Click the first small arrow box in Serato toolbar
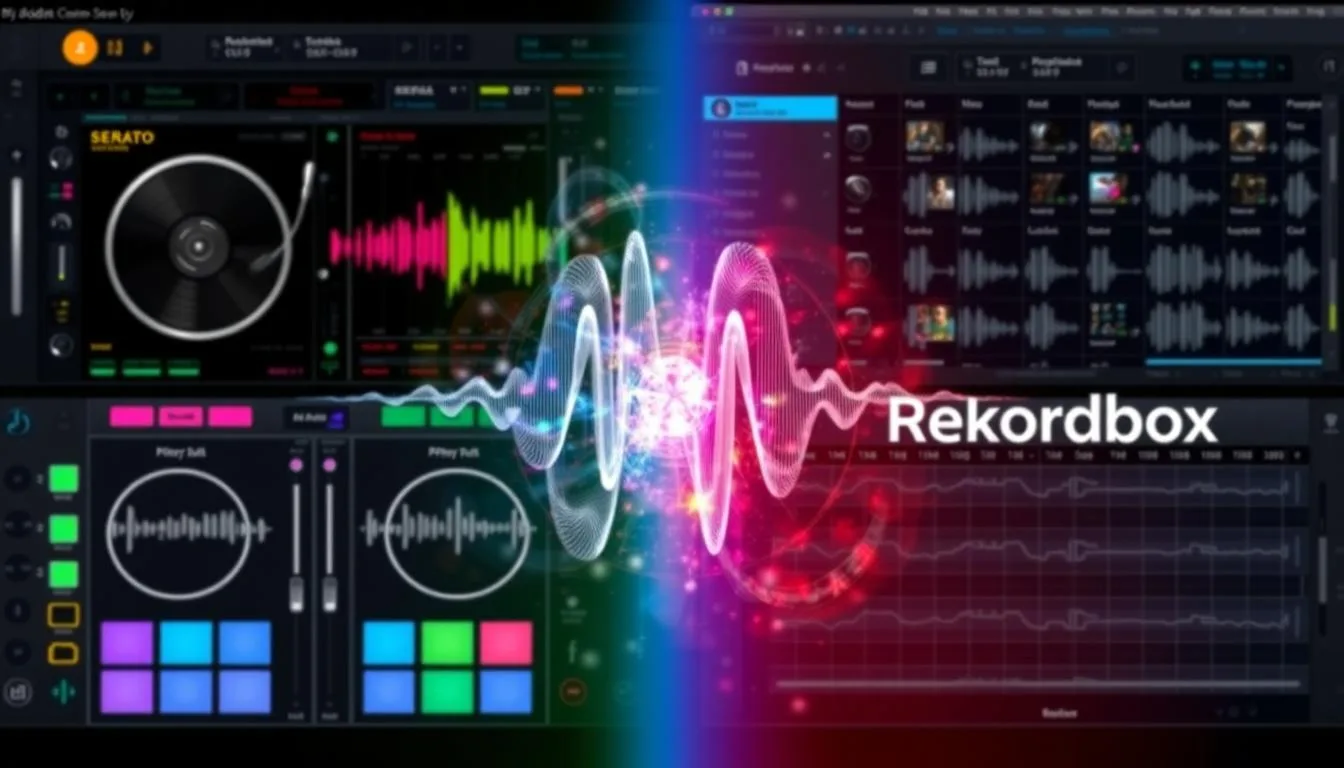The height and width of the screenshot is (768, 1344). click(x=437, y=47)
